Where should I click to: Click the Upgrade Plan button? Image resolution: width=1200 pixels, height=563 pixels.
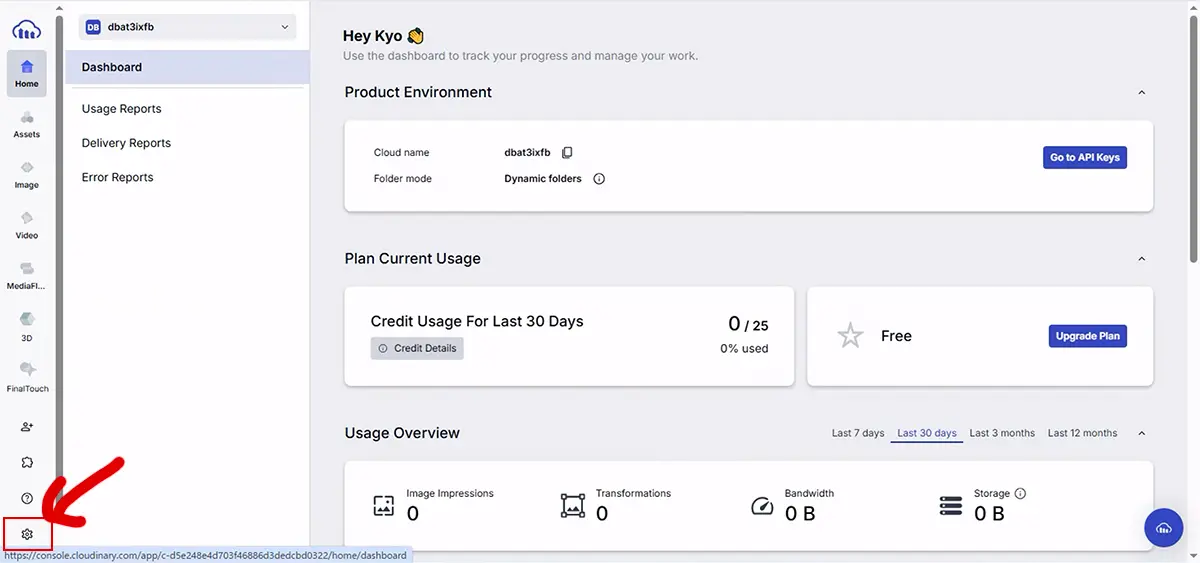(x=1087, y=336)
